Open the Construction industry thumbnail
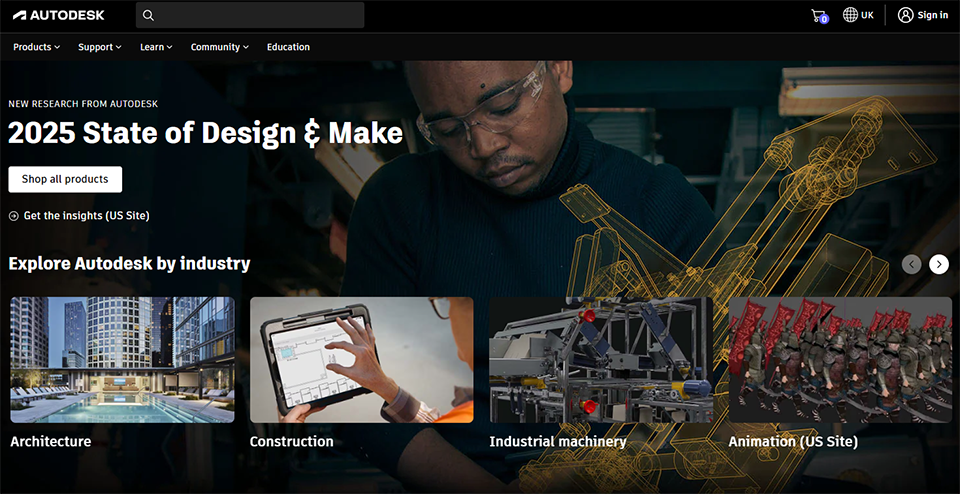 [362, 360]
